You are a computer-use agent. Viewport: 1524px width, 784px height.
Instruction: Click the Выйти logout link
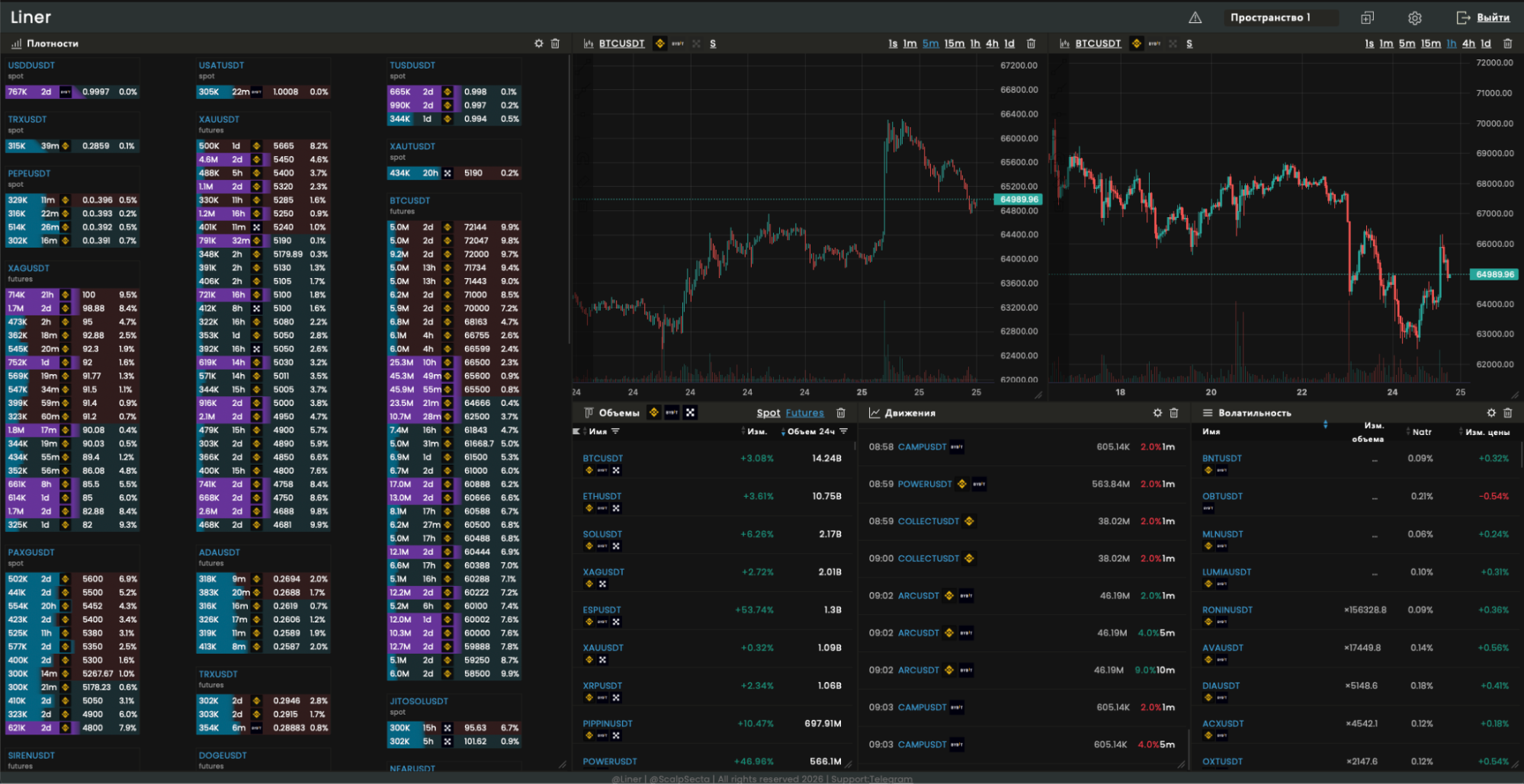pyautogui.click(x=1492, y=18)
